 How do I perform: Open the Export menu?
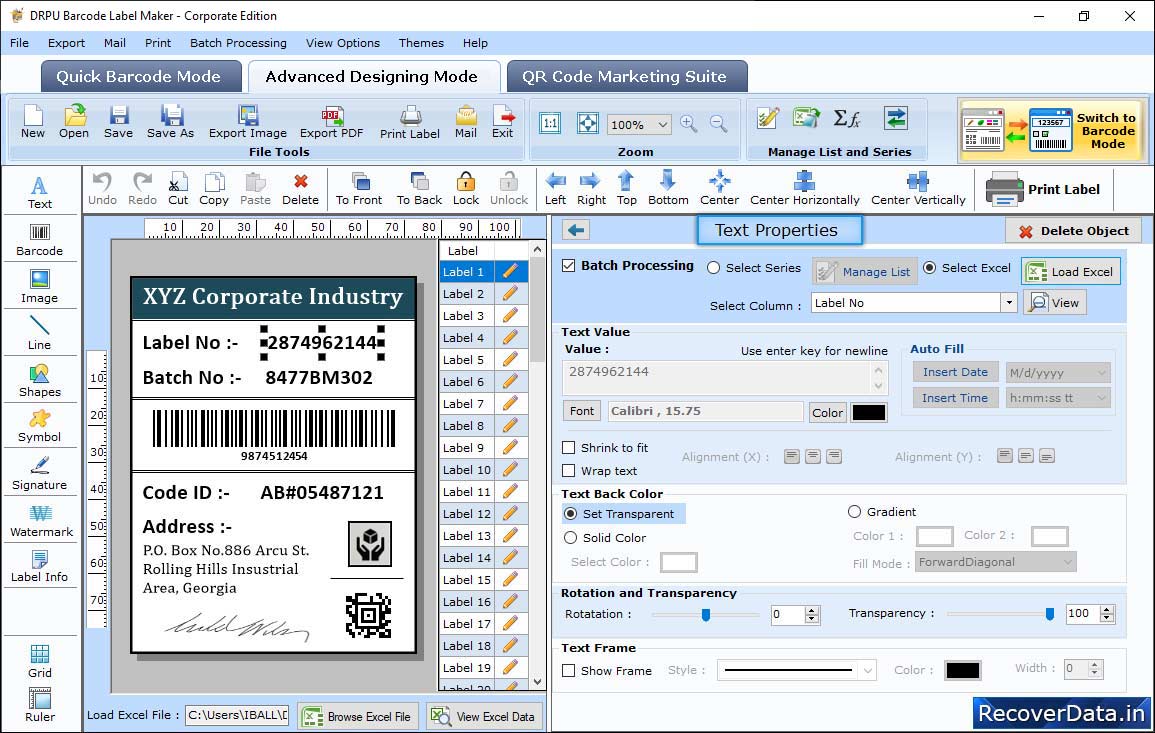[66, 43]
